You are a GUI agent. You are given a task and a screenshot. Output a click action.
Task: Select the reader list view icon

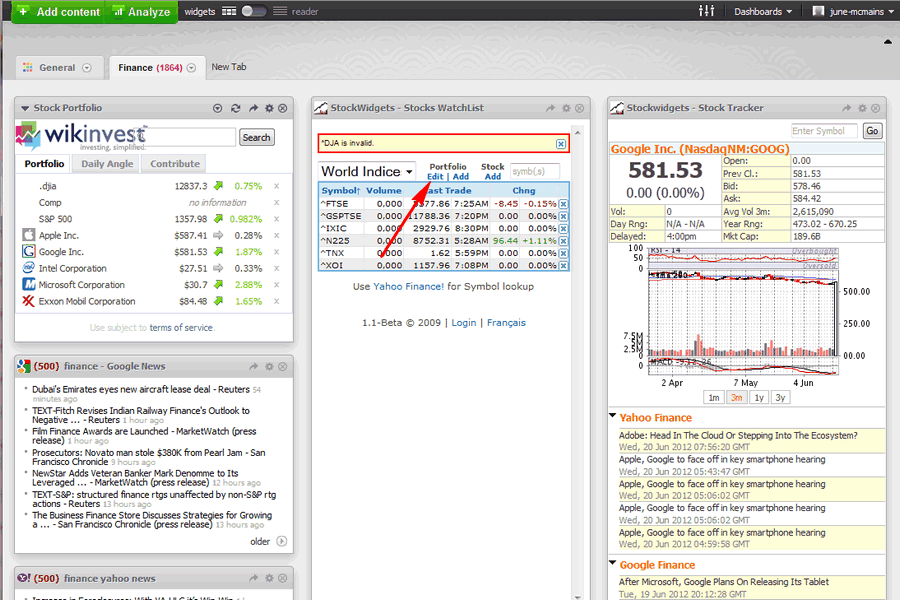pyautogui.click(x=280, y=11)
